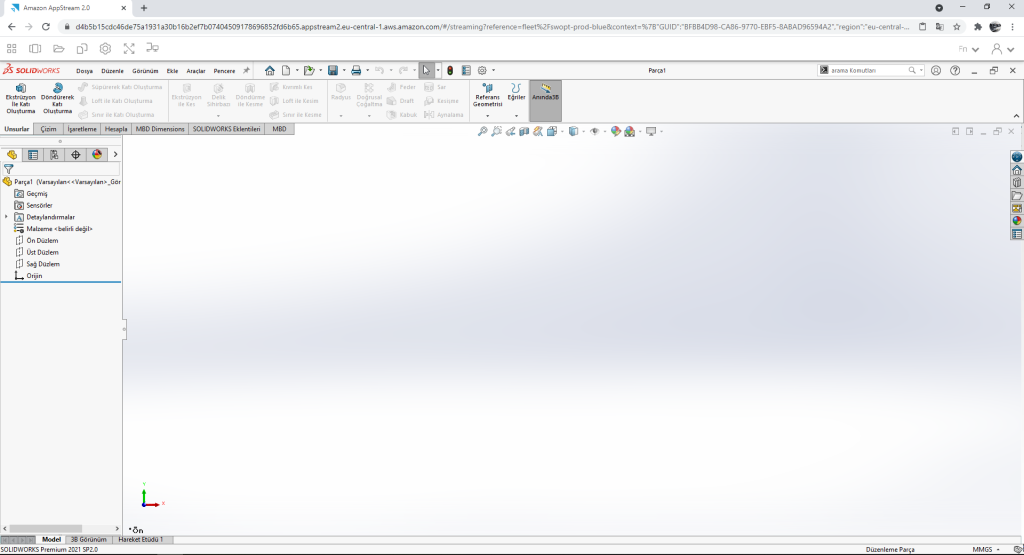Image resolution: width=1024 pixels, height=555 pixels.
Task: Expand the Detaylandırmalar tree node
Action: [x=6, y=217]
